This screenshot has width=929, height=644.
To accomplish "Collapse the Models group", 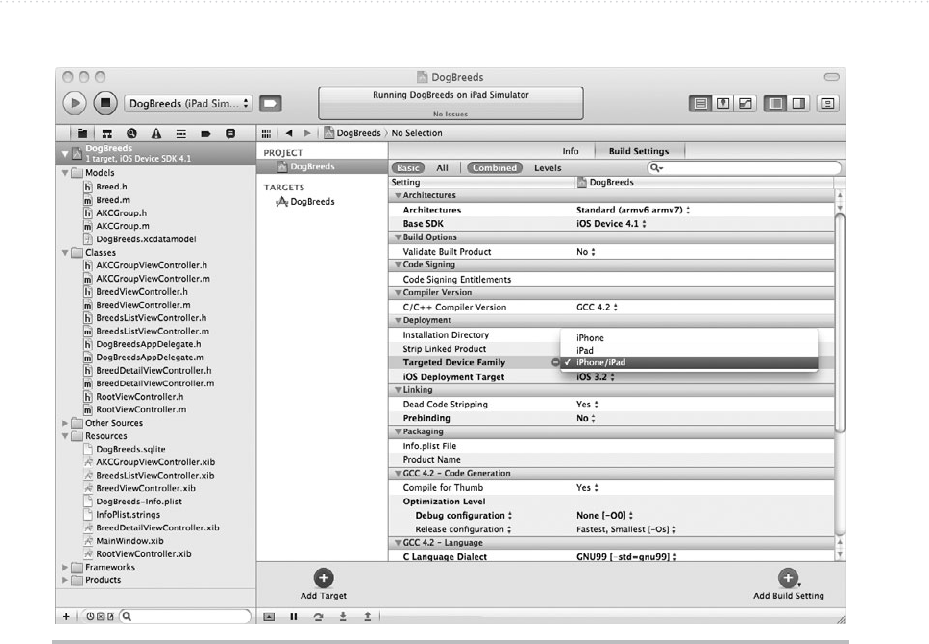I will coord(65,173).
